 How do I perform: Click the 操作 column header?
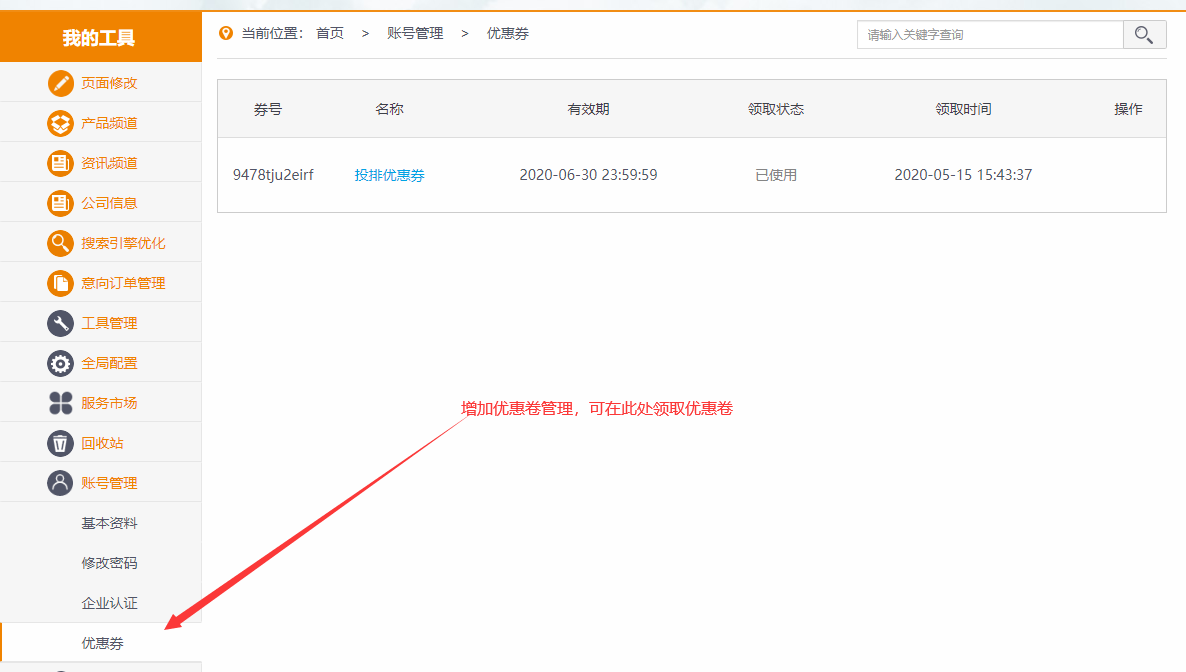click(x=1129, y=109)
